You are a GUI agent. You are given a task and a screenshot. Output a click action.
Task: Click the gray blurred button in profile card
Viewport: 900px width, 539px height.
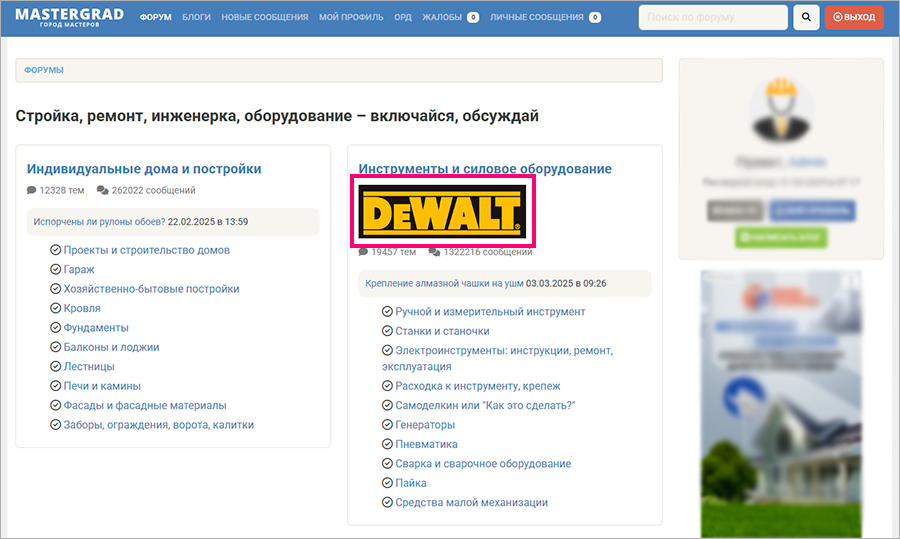pyautogui.click(x=735, y=211)
